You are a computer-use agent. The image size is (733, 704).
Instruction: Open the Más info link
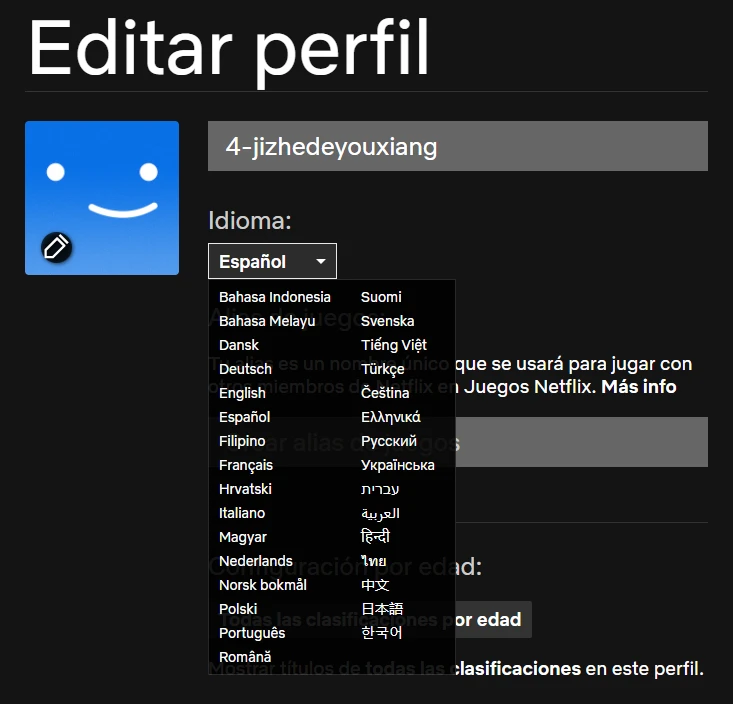coord(639,387)
